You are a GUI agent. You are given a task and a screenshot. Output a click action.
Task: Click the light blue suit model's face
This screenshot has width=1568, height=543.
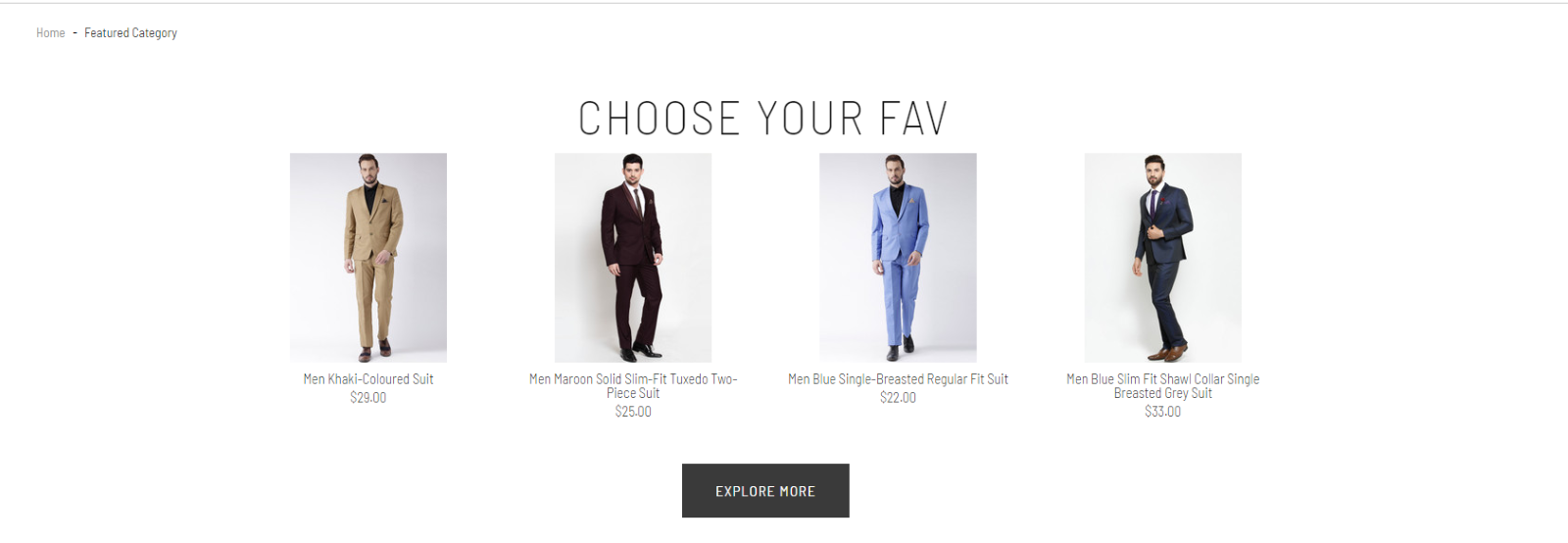(895, 166)
